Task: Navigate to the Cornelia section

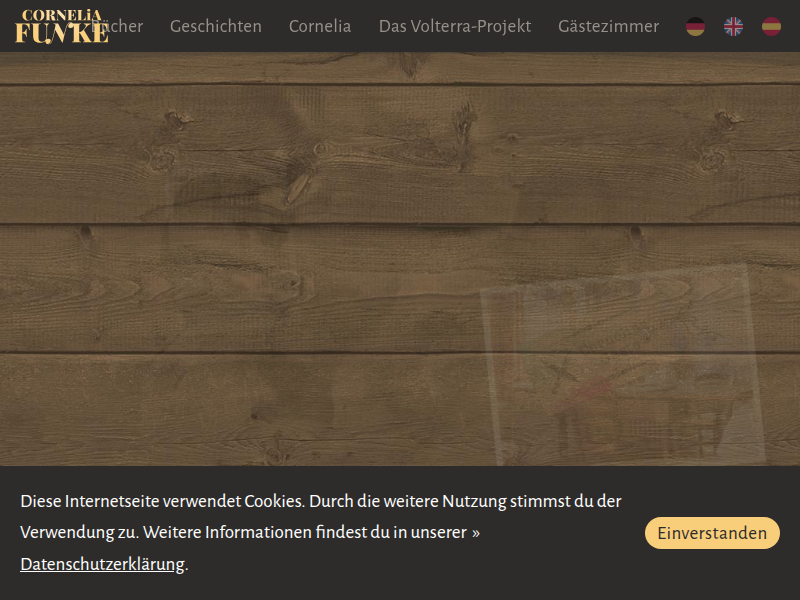Action: [320, 27]
